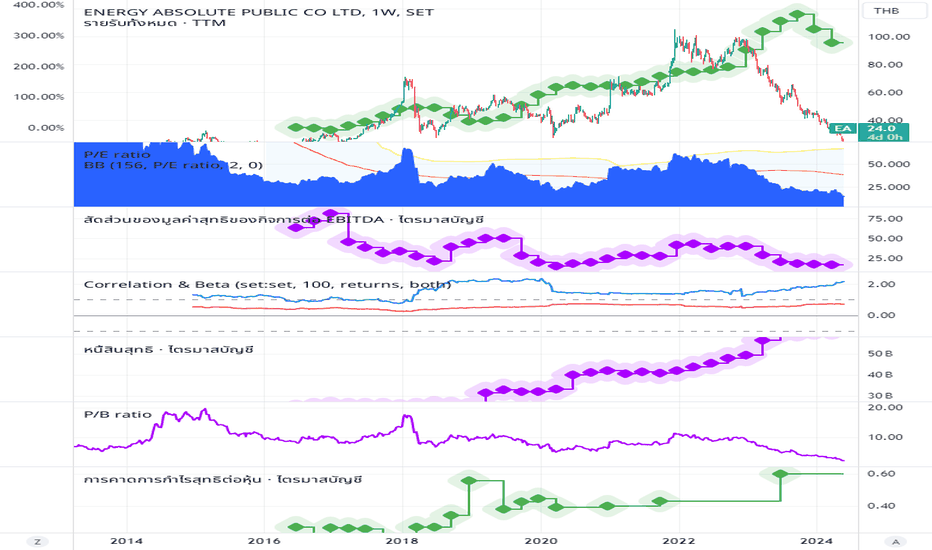The image size is (932, 550).
Task: Click the 400.00% left scale value
Action: tap(39, 5)
